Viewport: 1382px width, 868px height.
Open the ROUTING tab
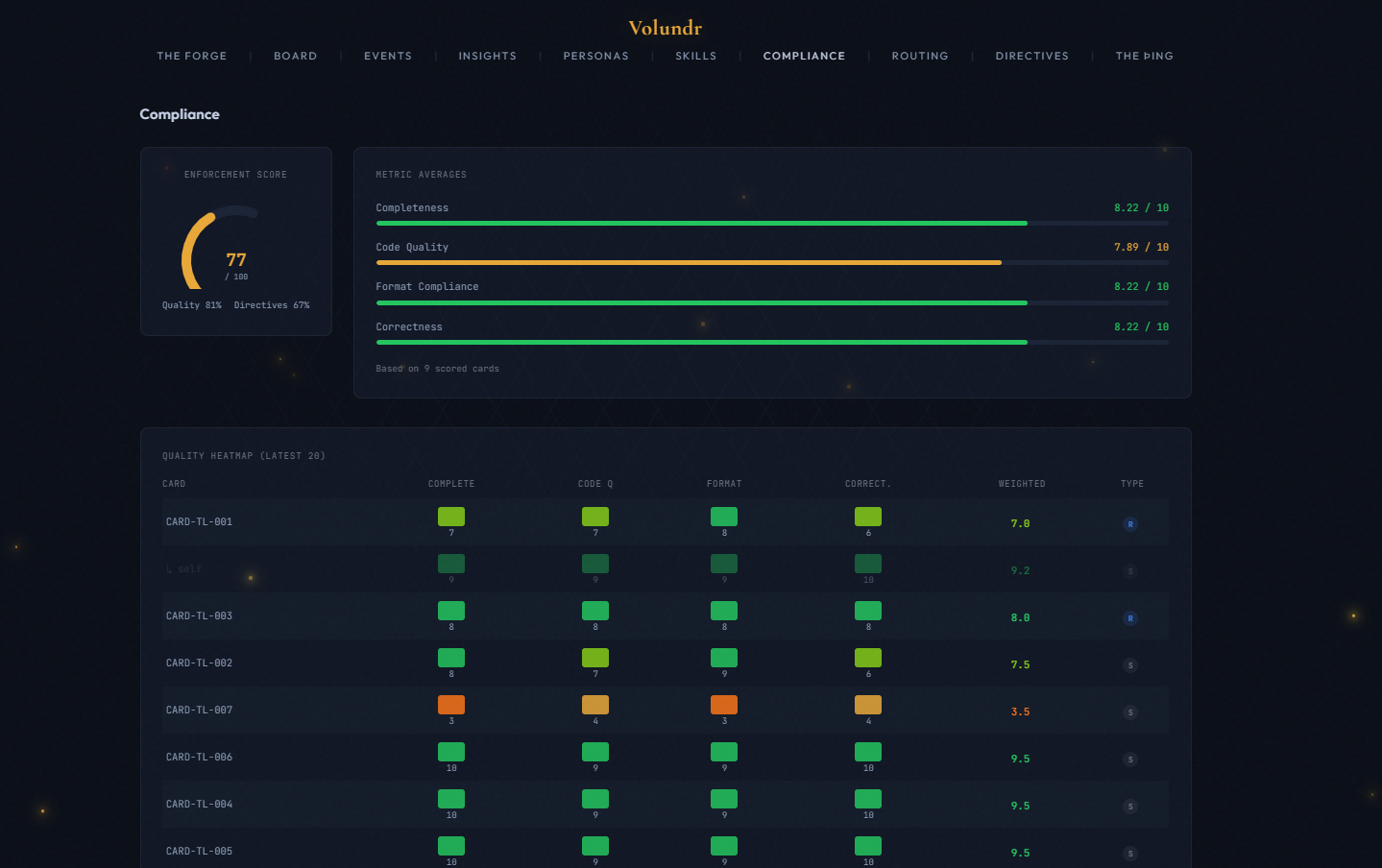[x=919, y=56]
